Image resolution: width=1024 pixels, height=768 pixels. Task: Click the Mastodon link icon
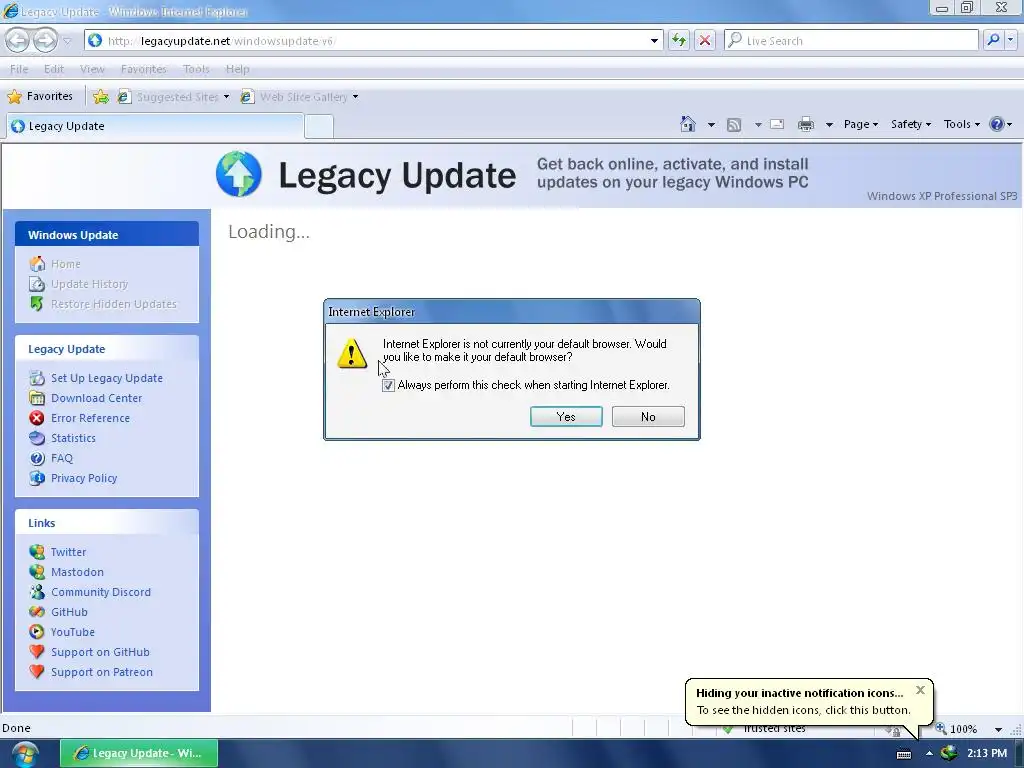(x=37, y=572)
